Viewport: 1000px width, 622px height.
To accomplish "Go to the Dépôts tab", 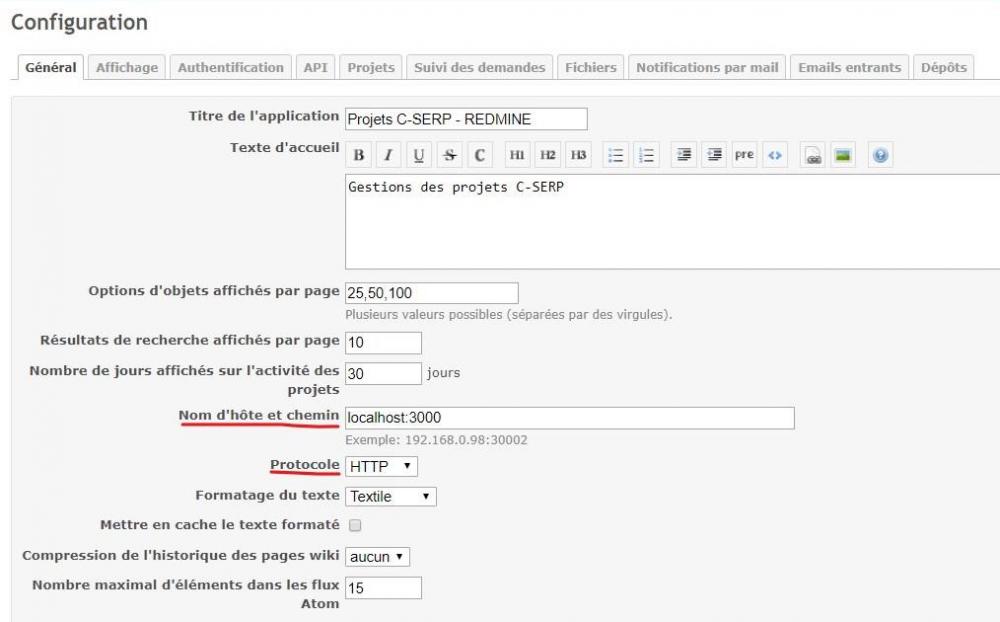I will pos(944,67).
